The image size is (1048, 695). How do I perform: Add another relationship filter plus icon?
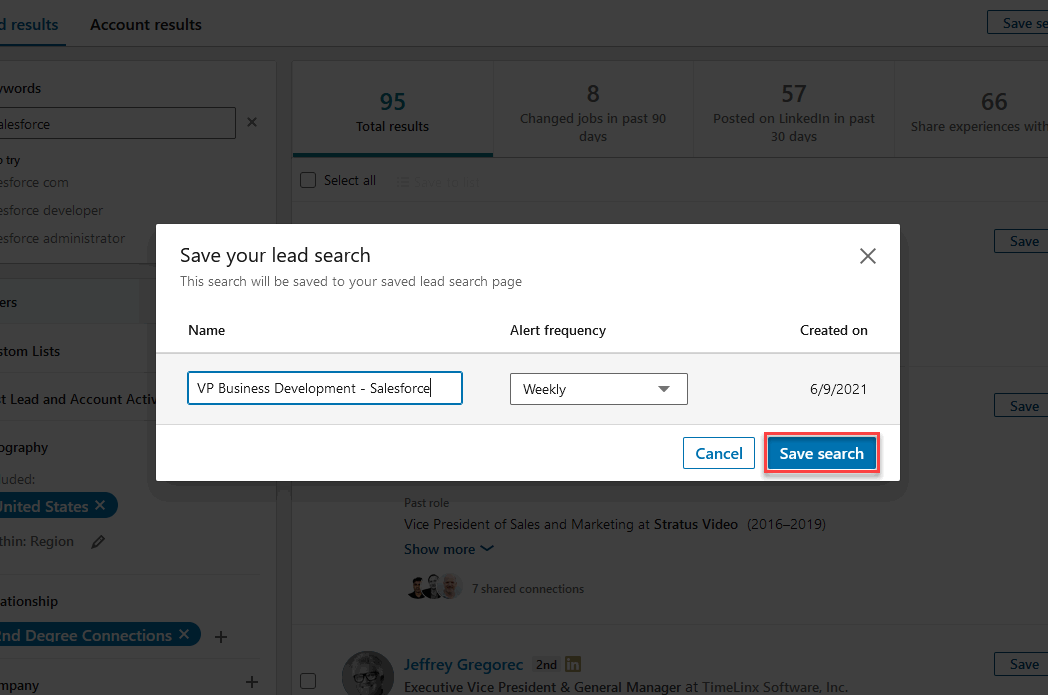point(221,637)
